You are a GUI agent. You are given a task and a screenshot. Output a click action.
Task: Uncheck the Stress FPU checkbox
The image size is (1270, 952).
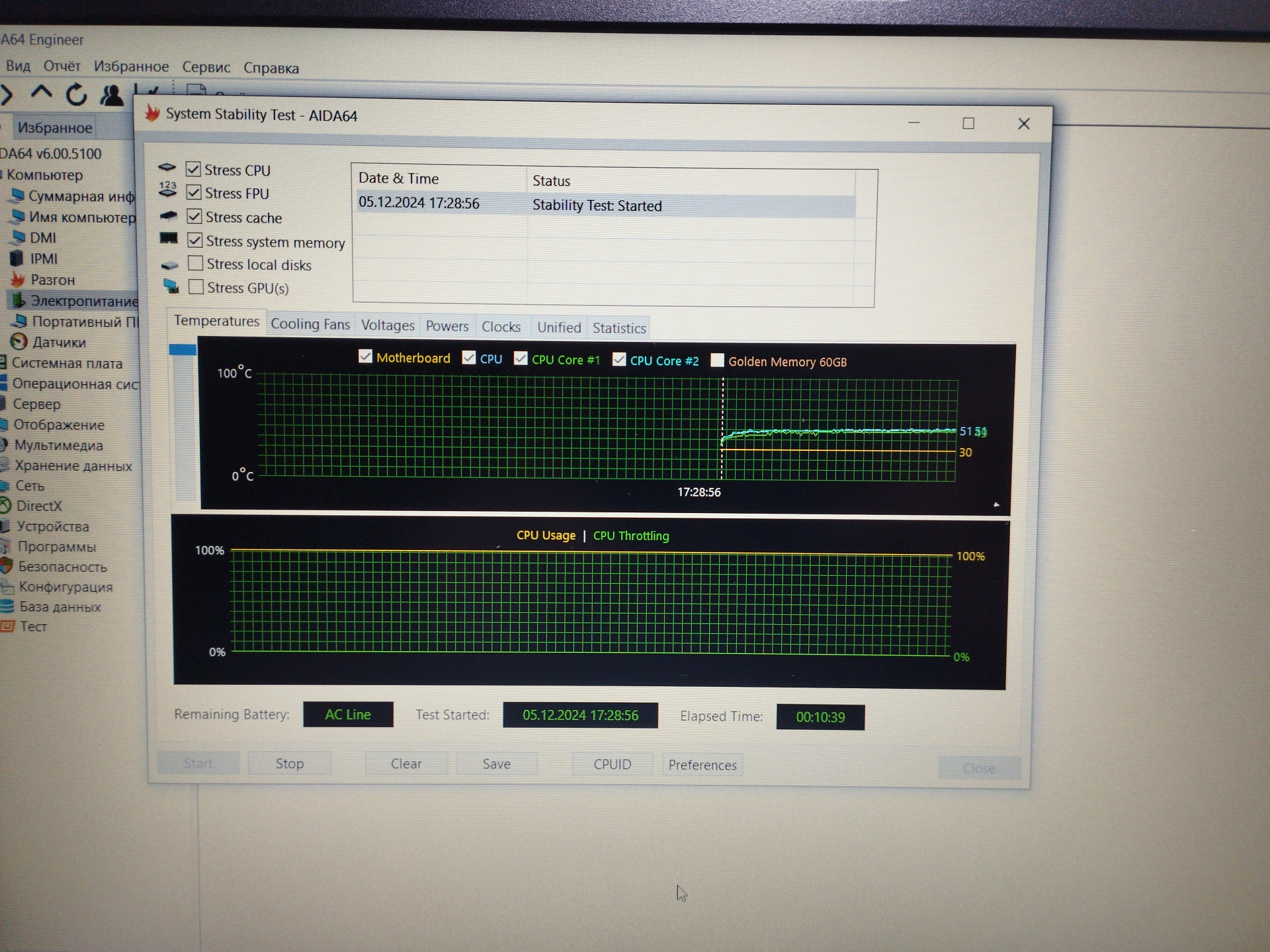pos(194,192)
